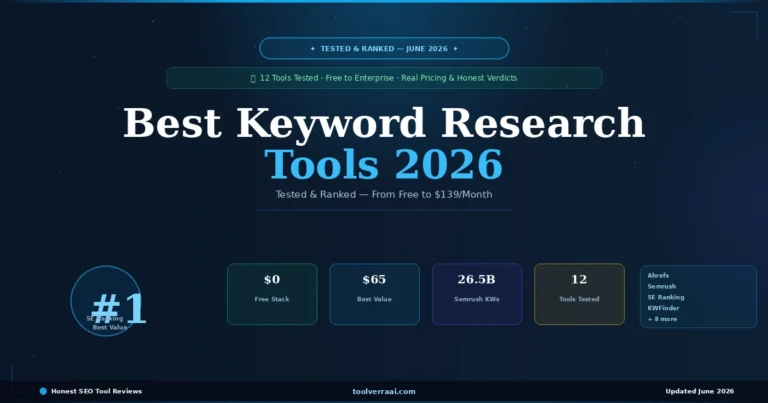Click 'Semrush' in the tools list
The image size is (768, 403).
pyautogui.click(x=662, y=286)
